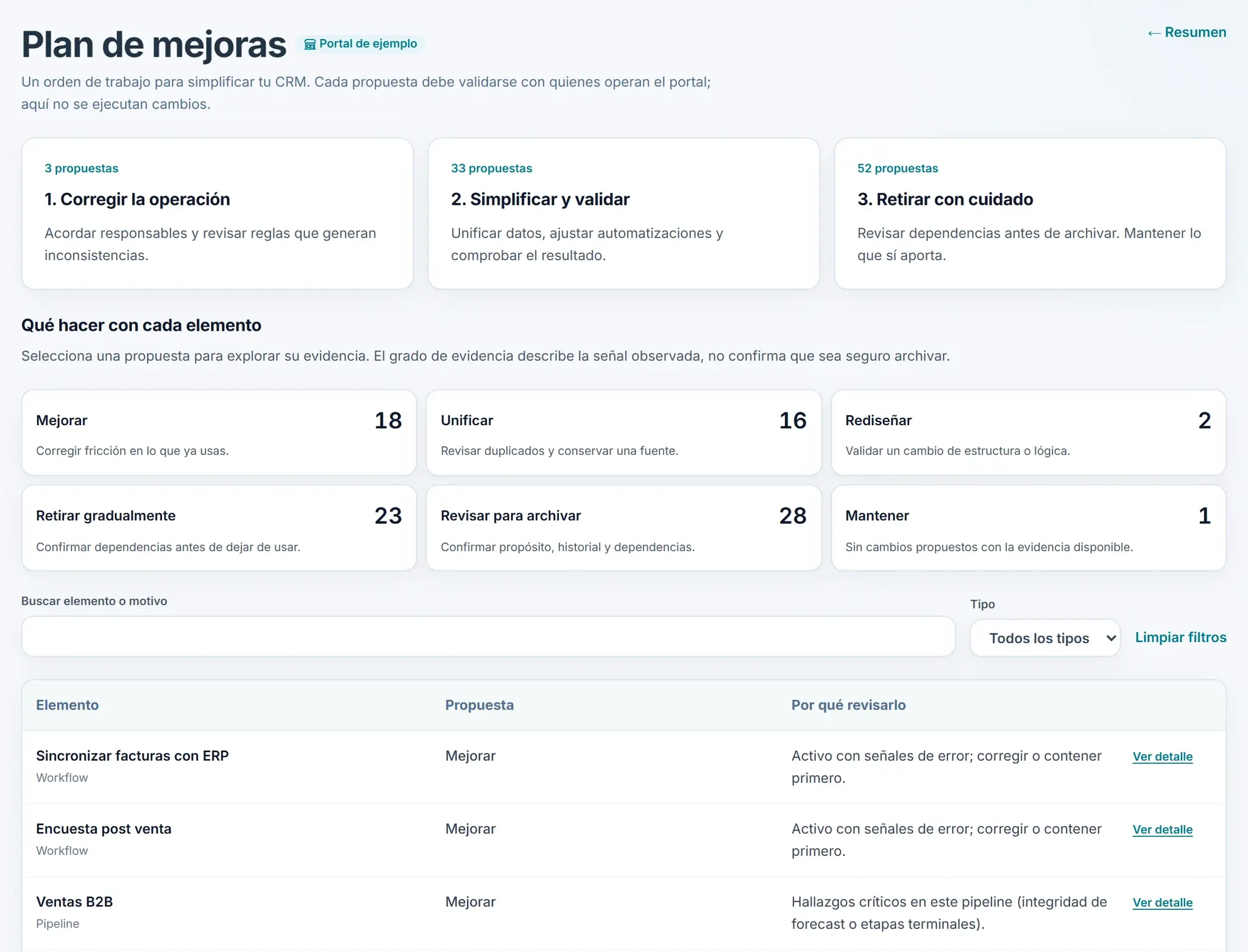Viewport: 1248px width, 952px height.
Task: Click the Qué hacer con cada elemento heading
Action: (141, 325)
